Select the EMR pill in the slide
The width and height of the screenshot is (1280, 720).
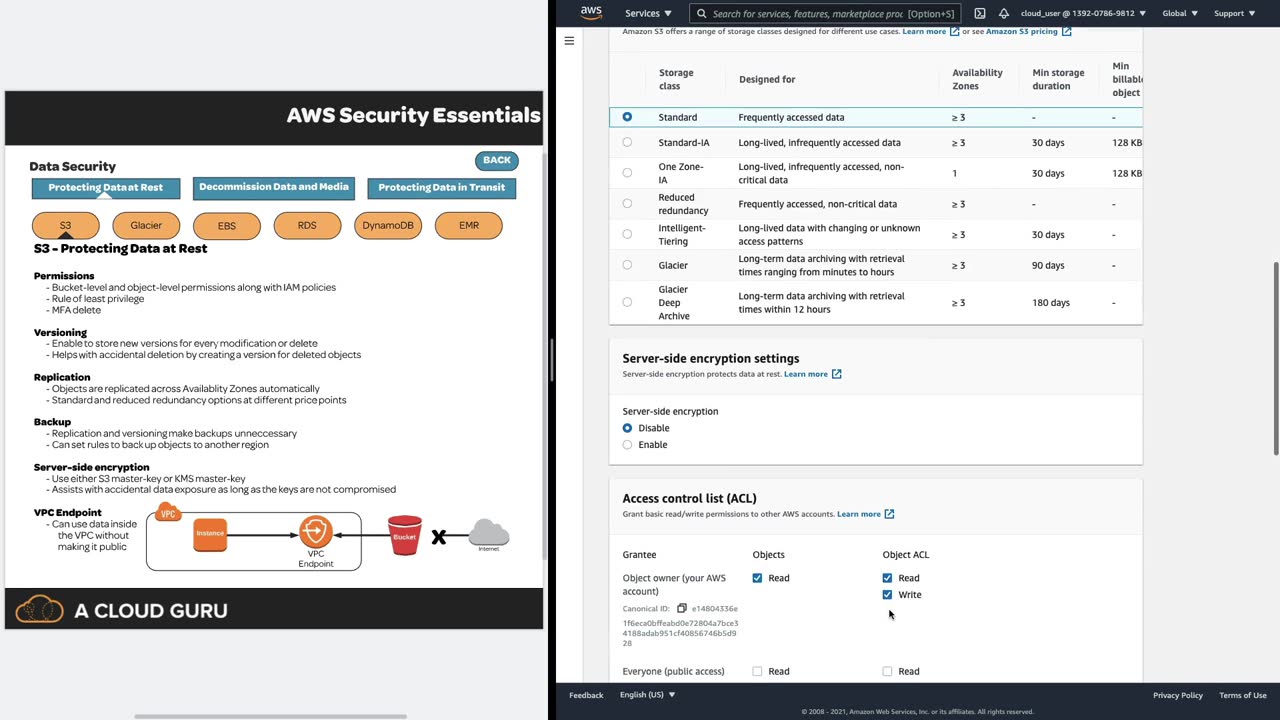[x=469, y=226]
